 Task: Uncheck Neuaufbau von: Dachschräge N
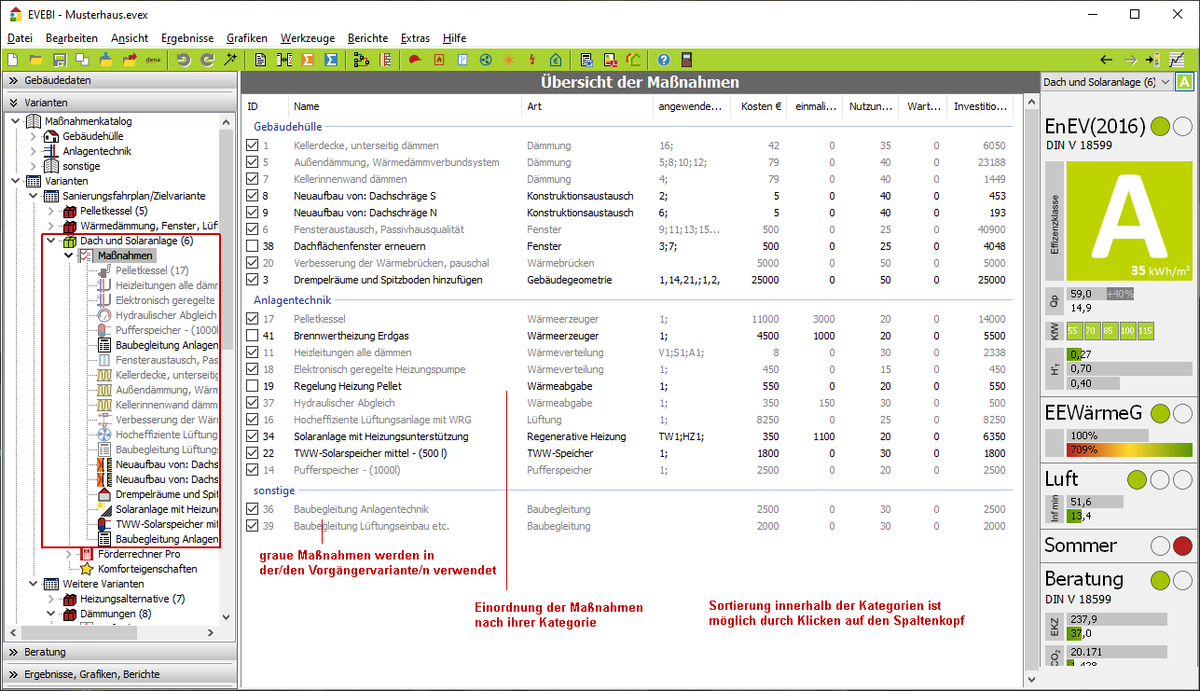(x=252, y=213)
